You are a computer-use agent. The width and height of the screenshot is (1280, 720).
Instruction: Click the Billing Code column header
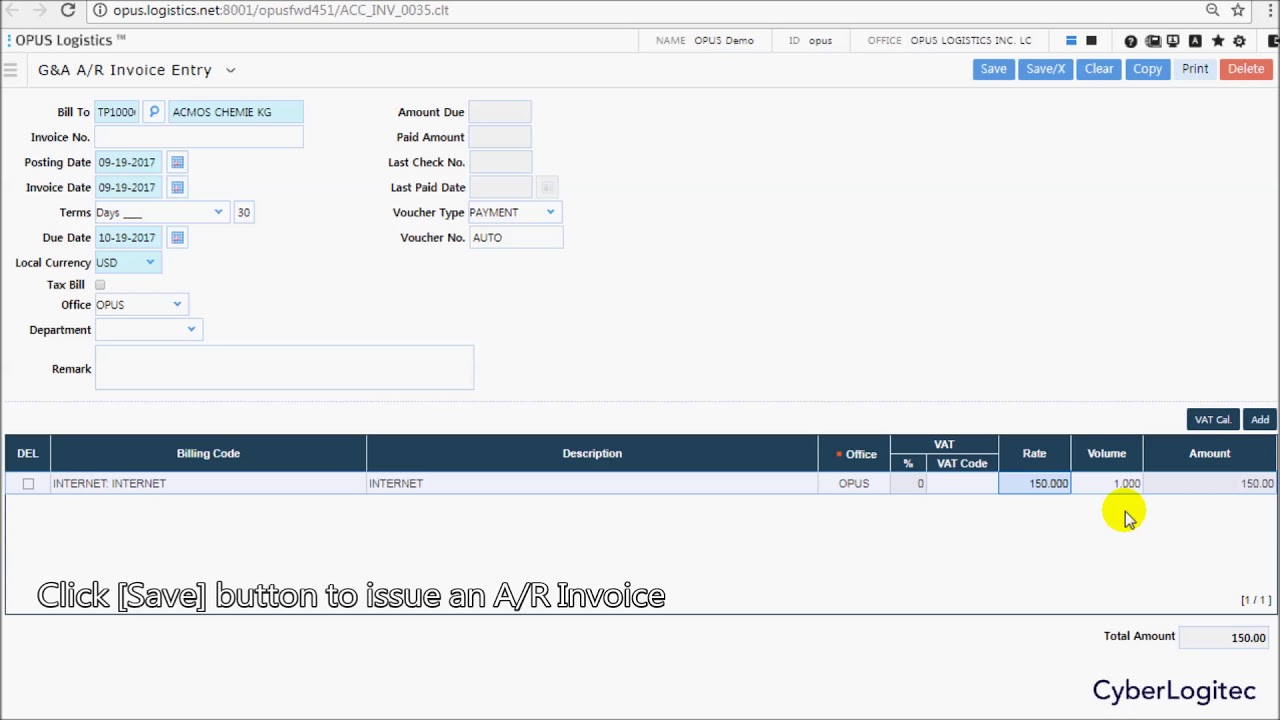coord(208,454)
